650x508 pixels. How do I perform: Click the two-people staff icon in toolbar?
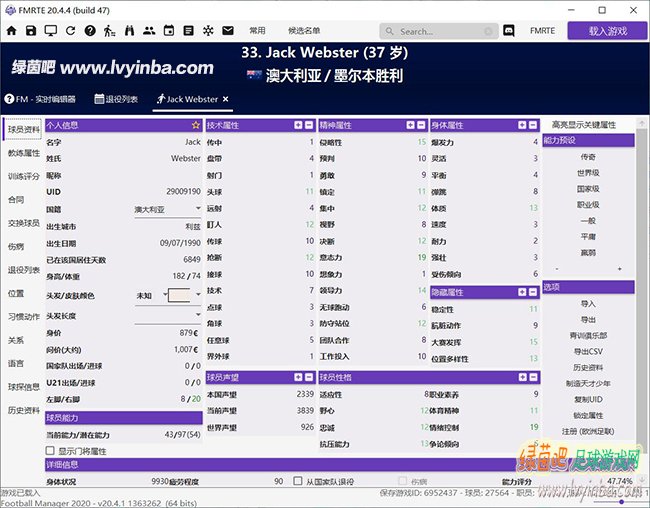[149, 31]
